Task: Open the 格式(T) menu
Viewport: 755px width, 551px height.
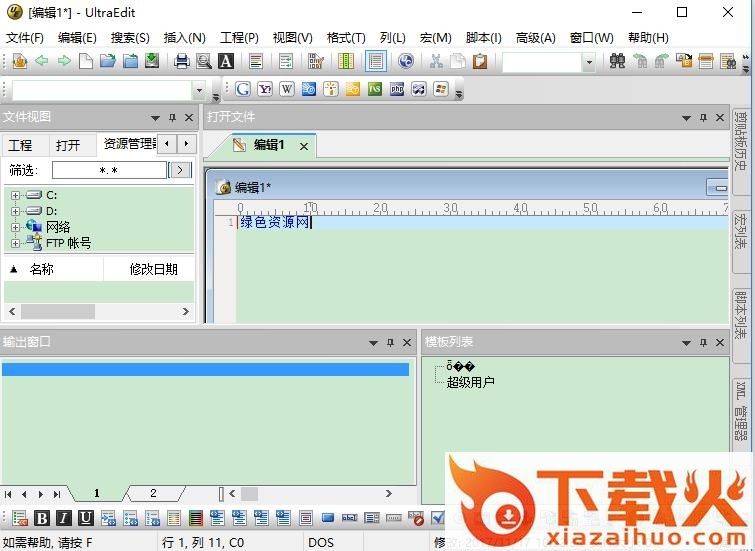Action: [x=346, y=38]
